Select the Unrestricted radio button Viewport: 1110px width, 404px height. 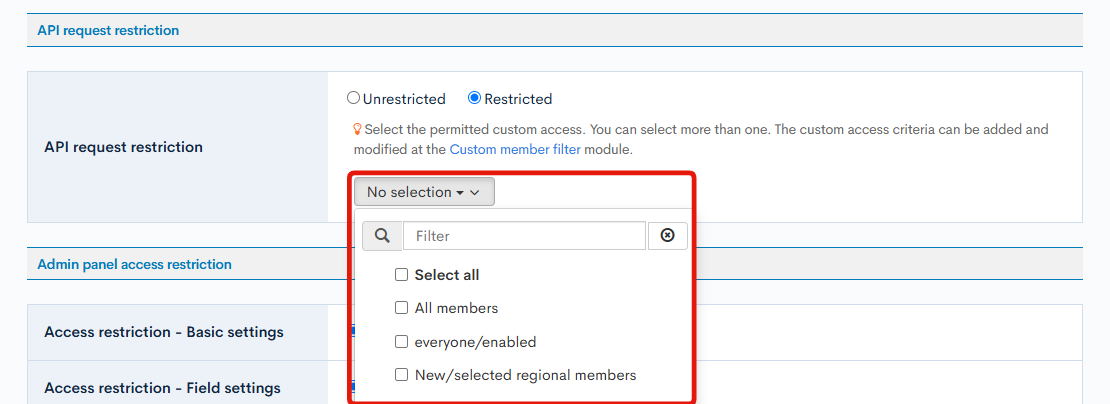[x=353, y=98]
